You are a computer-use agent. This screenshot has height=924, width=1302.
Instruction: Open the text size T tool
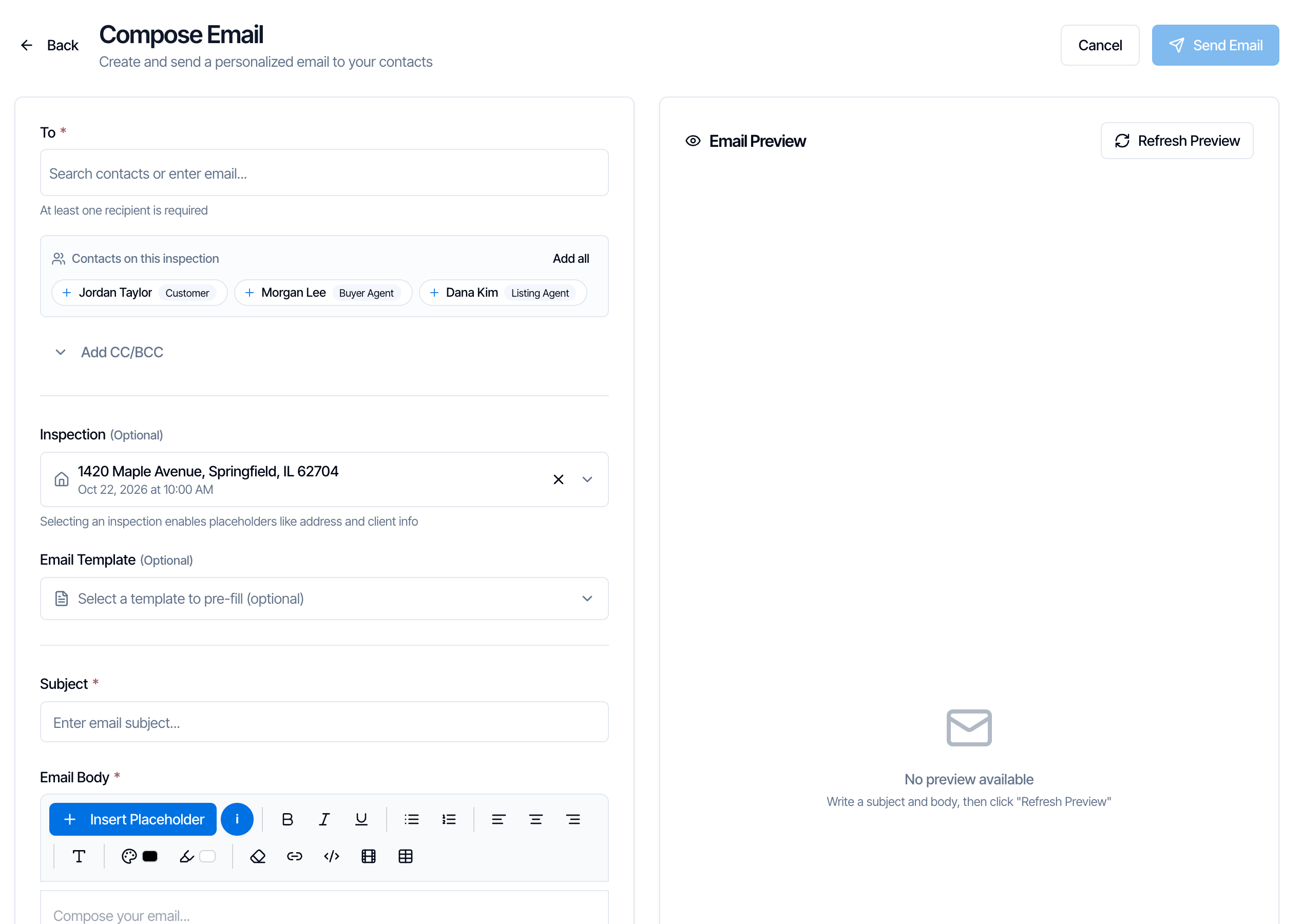[79, 856]
